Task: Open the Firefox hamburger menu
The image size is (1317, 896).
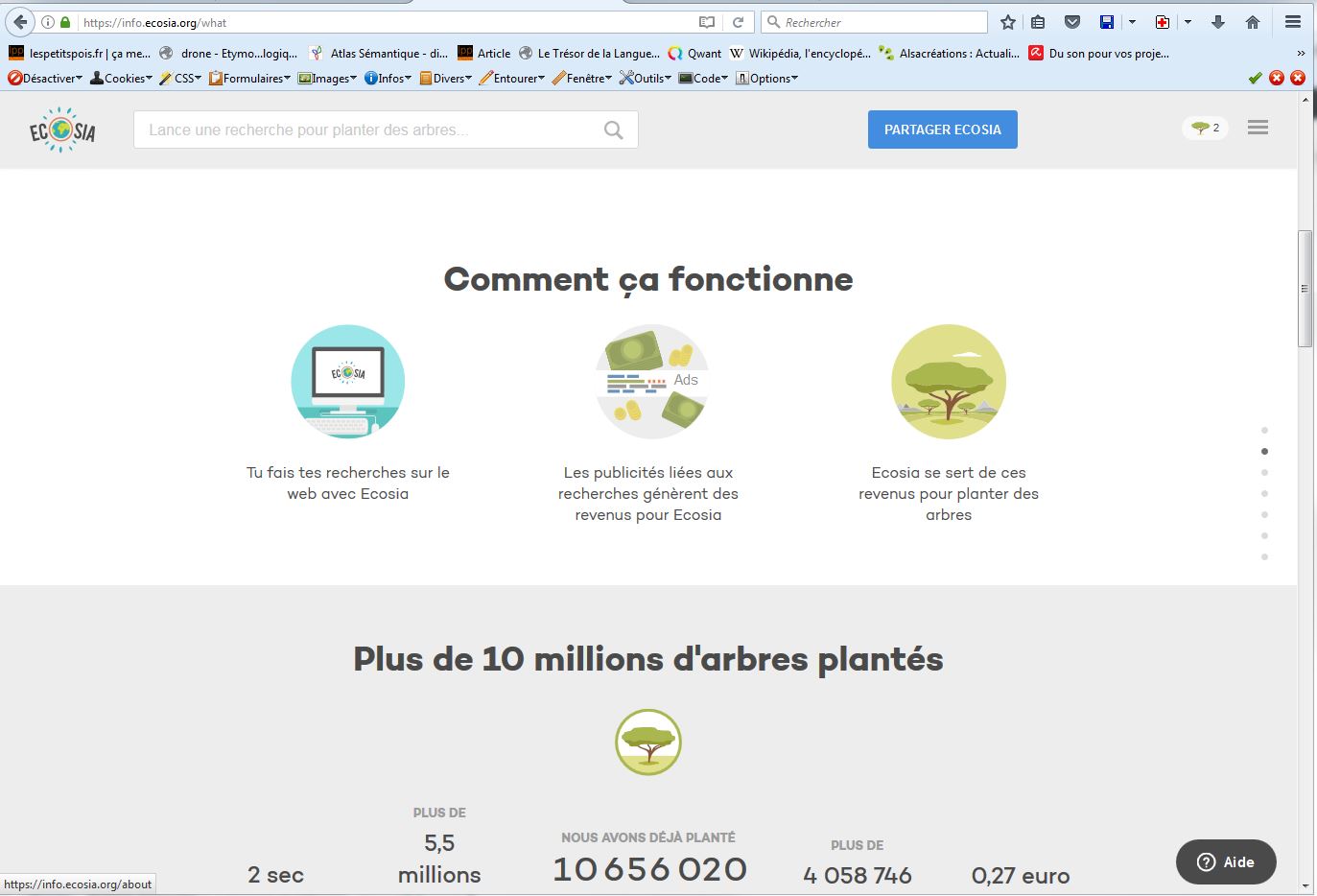Action: [1293, 22]
